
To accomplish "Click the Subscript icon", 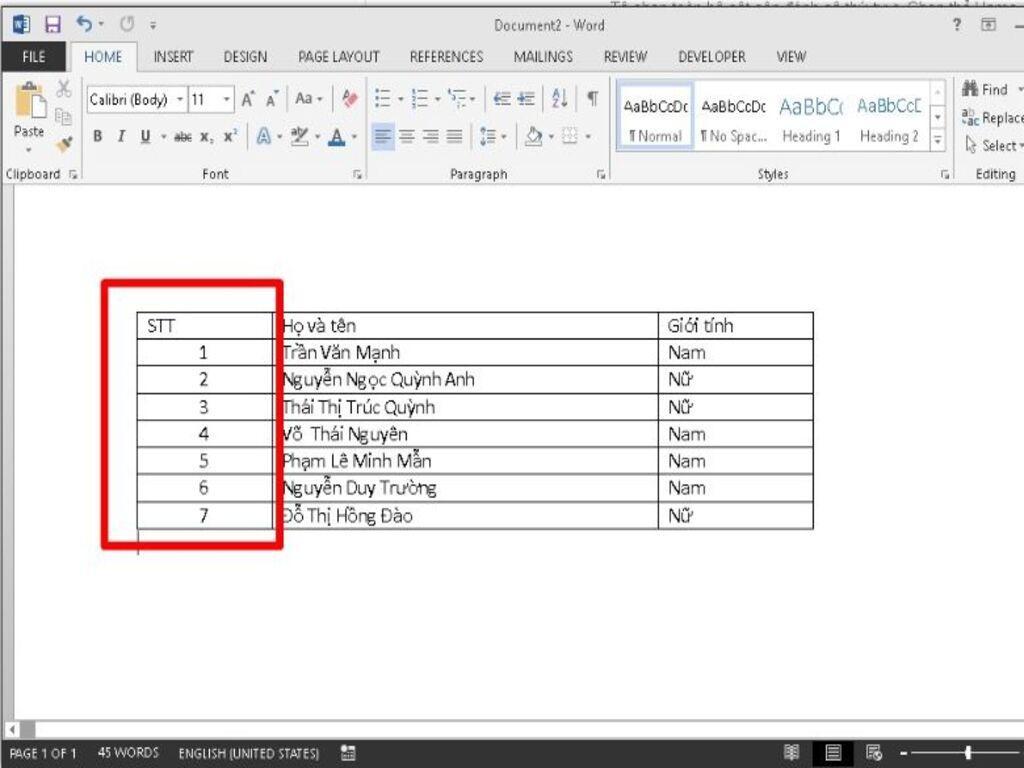I will click(206, 137).
